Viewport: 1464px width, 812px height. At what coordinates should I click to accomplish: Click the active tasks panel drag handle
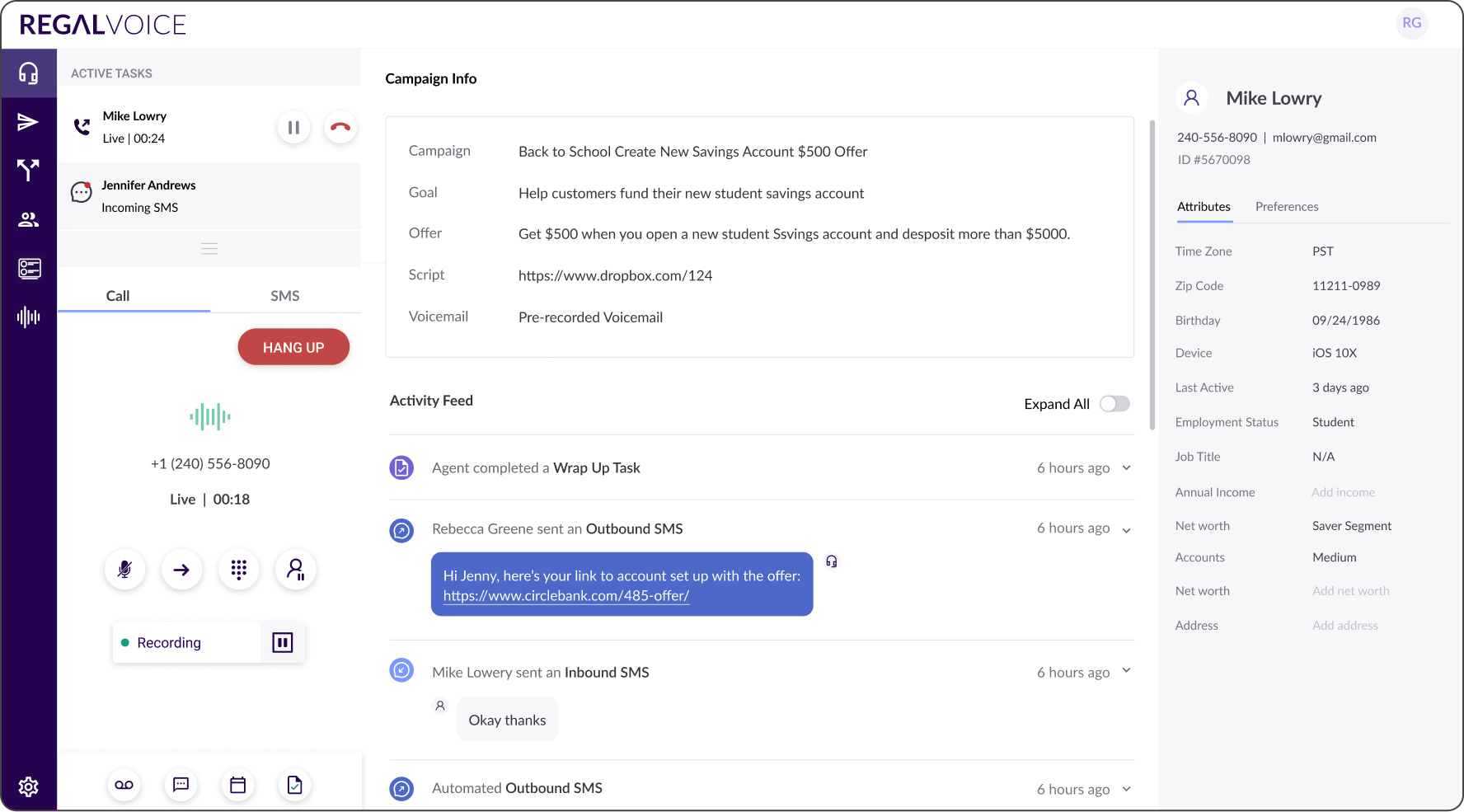(x=209, y=248)
